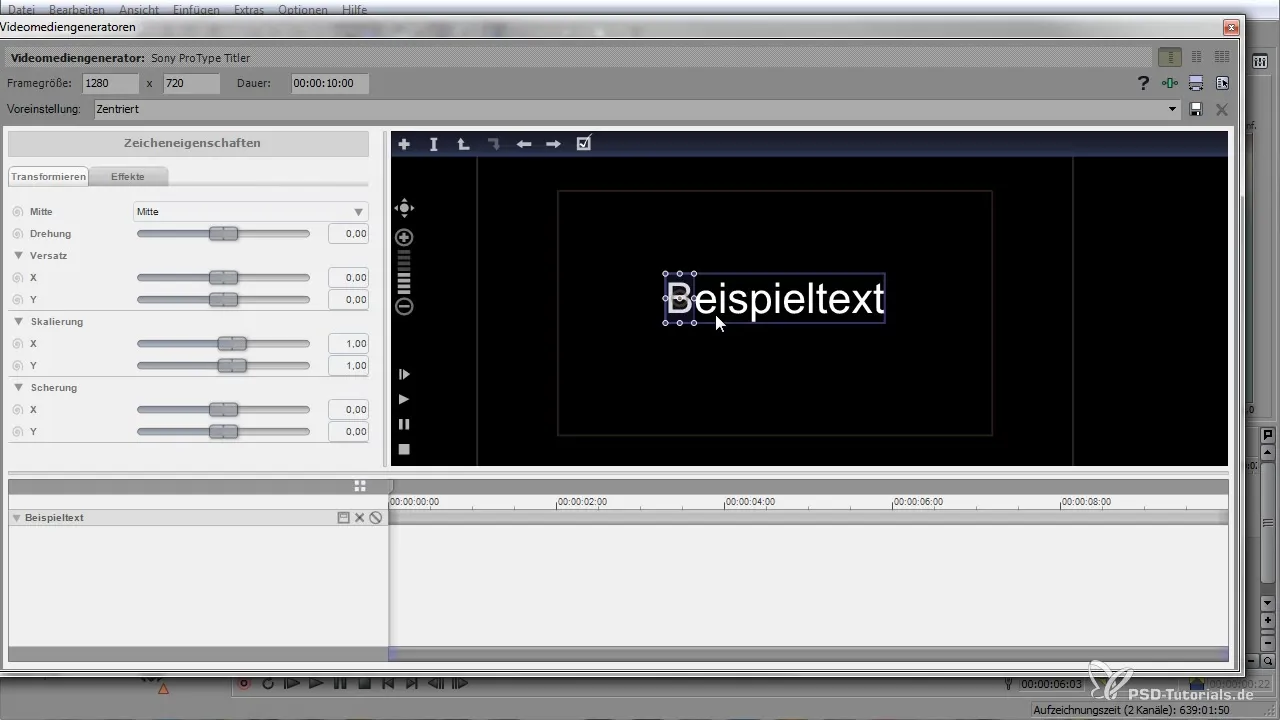This screenshot has height=720, width=1280.
Task: Click the play button in preview
Action: (404, 399)
